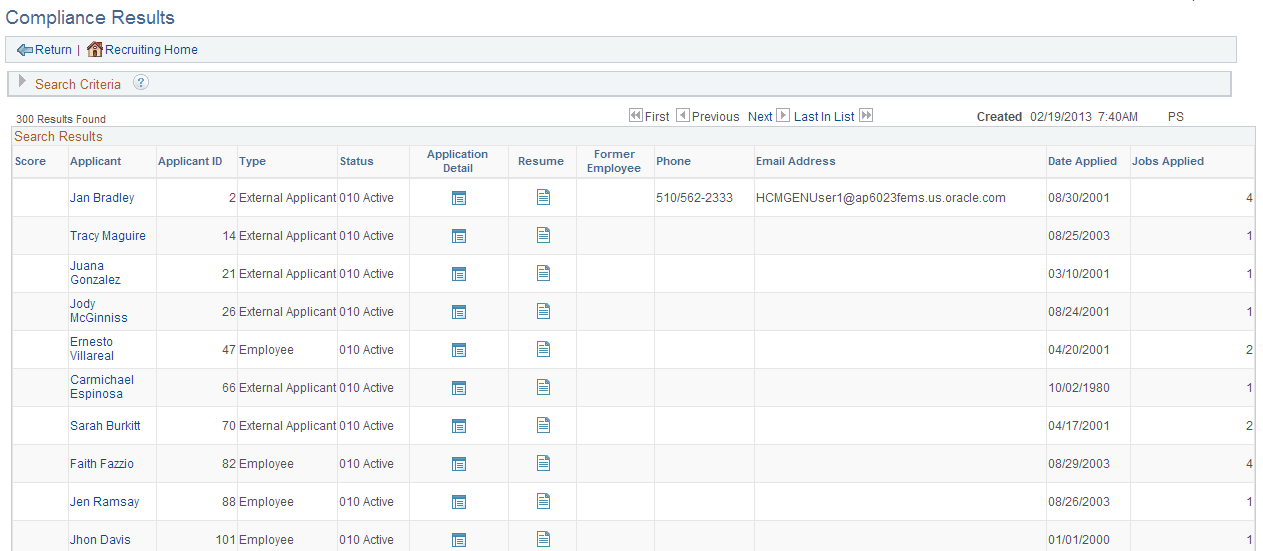View Jody McGinniss's resume

coord(543,311)
